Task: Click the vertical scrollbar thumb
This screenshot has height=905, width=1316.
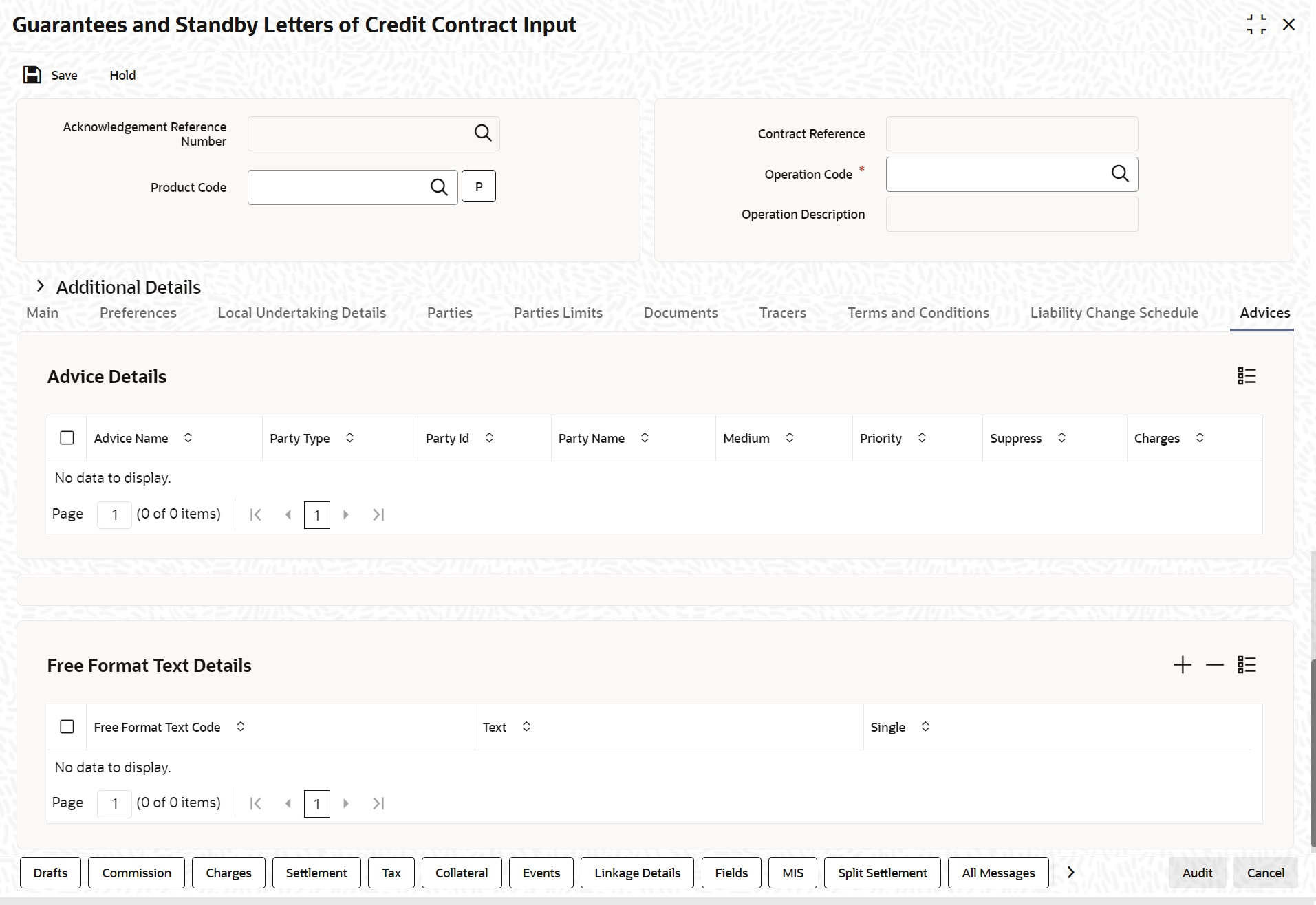Action: point(1313,753)
